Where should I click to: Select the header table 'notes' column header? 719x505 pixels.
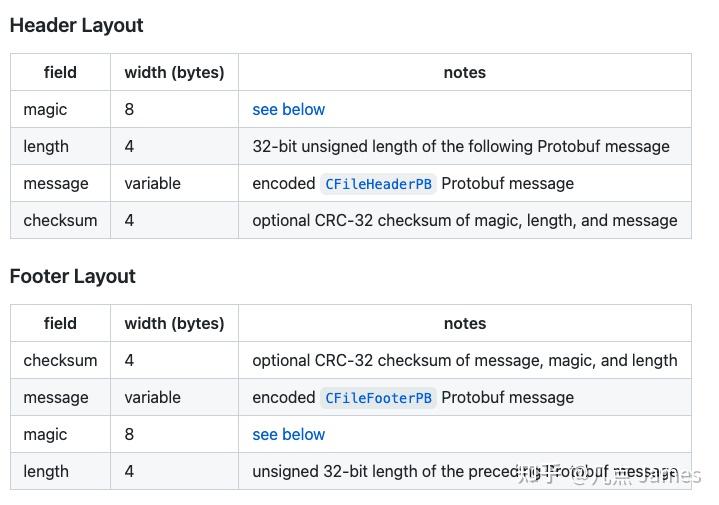point(464,72)
